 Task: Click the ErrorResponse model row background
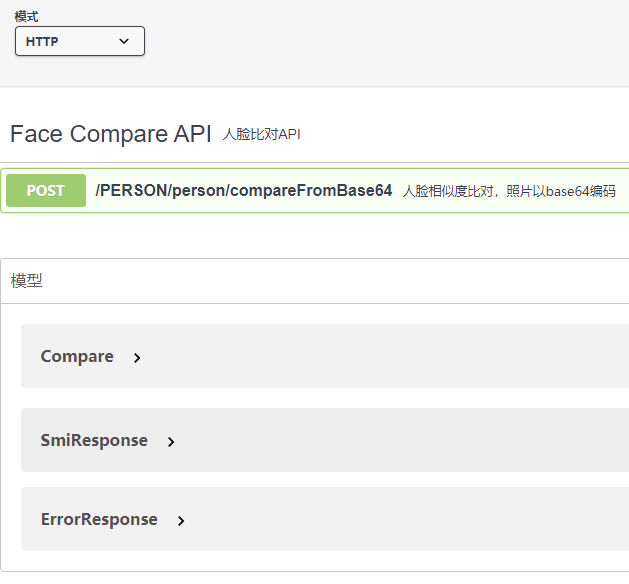click(325, 519)
